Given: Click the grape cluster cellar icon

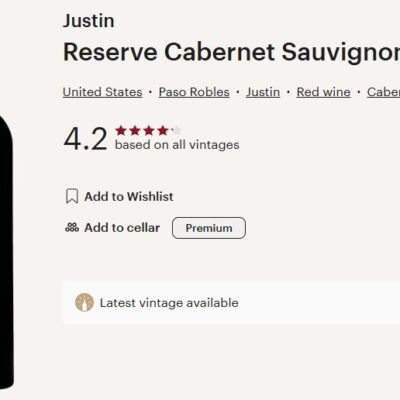Looking at the screenshot, I should click(72, 228).
